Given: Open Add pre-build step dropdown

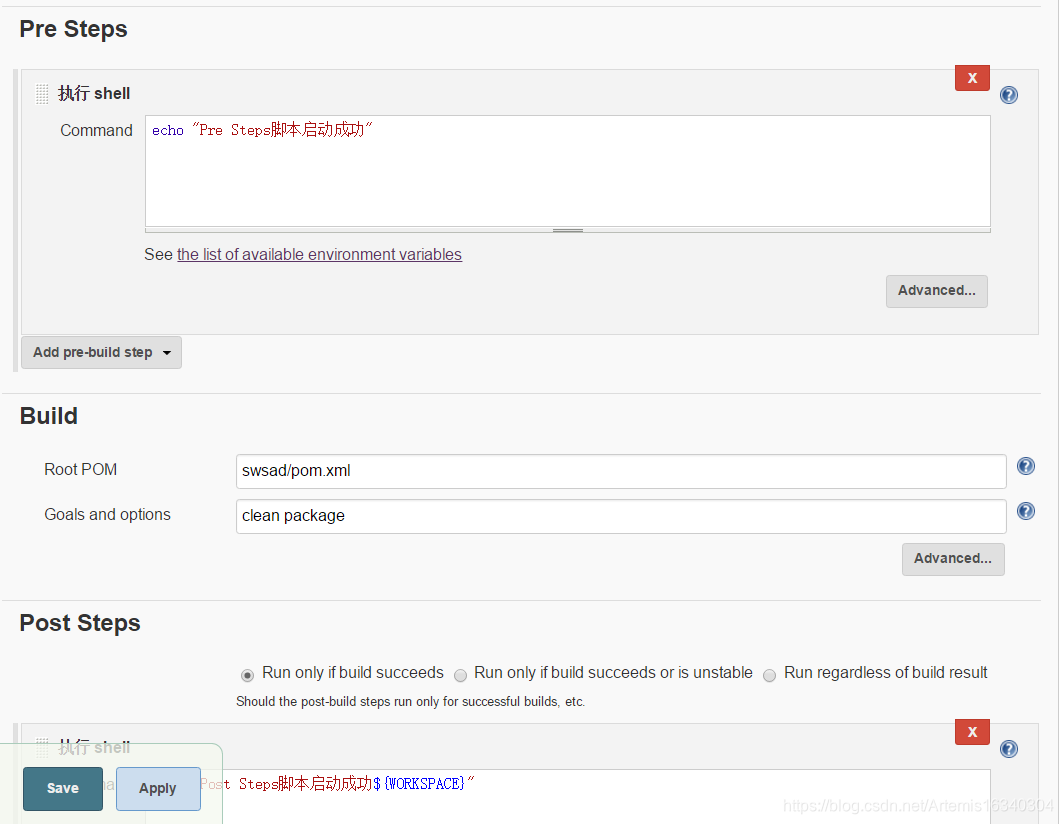Looking at the screenshot, I should click(101, 353).
